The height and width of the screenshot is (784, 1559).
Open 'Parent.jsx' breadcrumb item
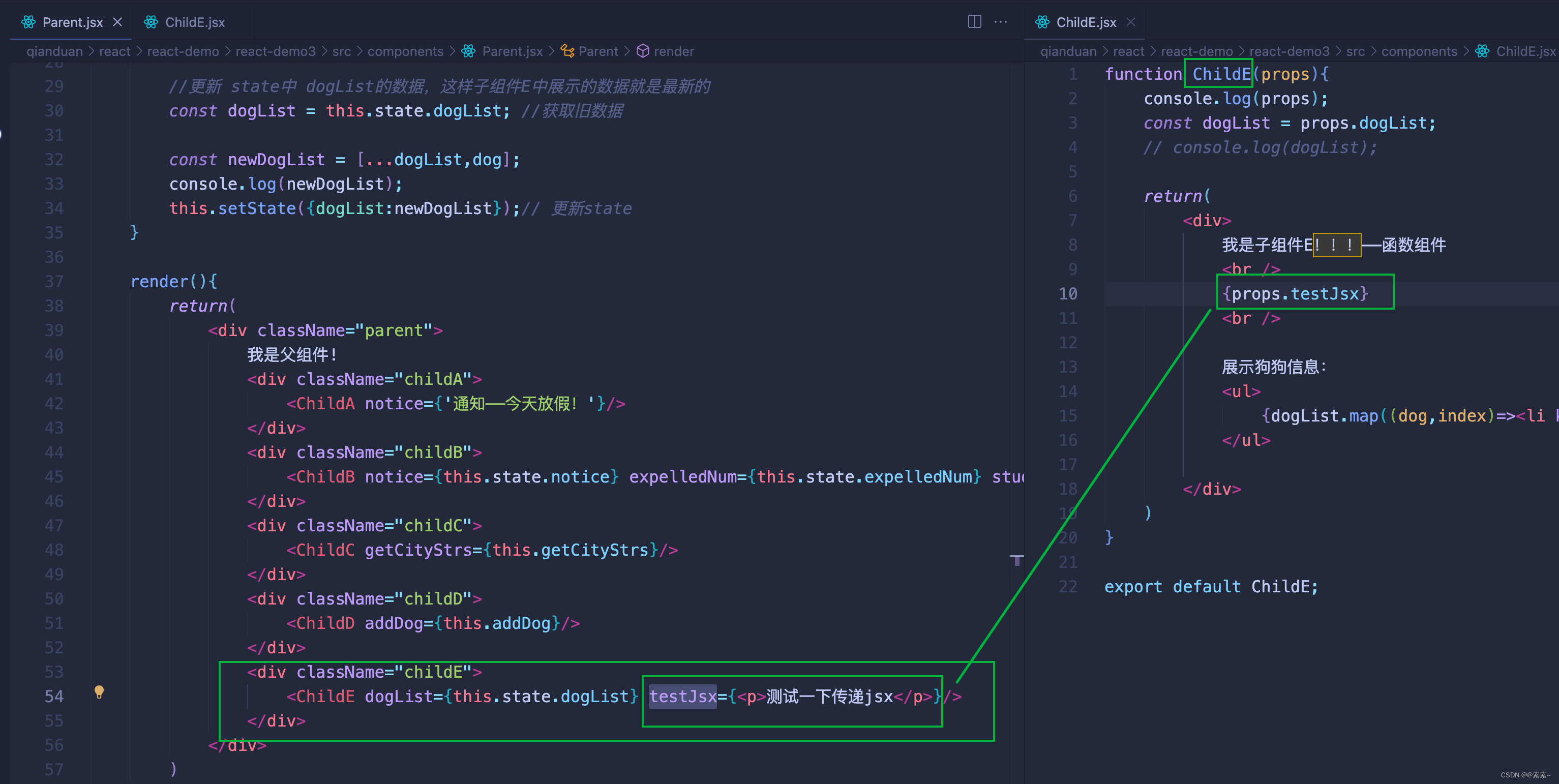[x=512, y=51]
